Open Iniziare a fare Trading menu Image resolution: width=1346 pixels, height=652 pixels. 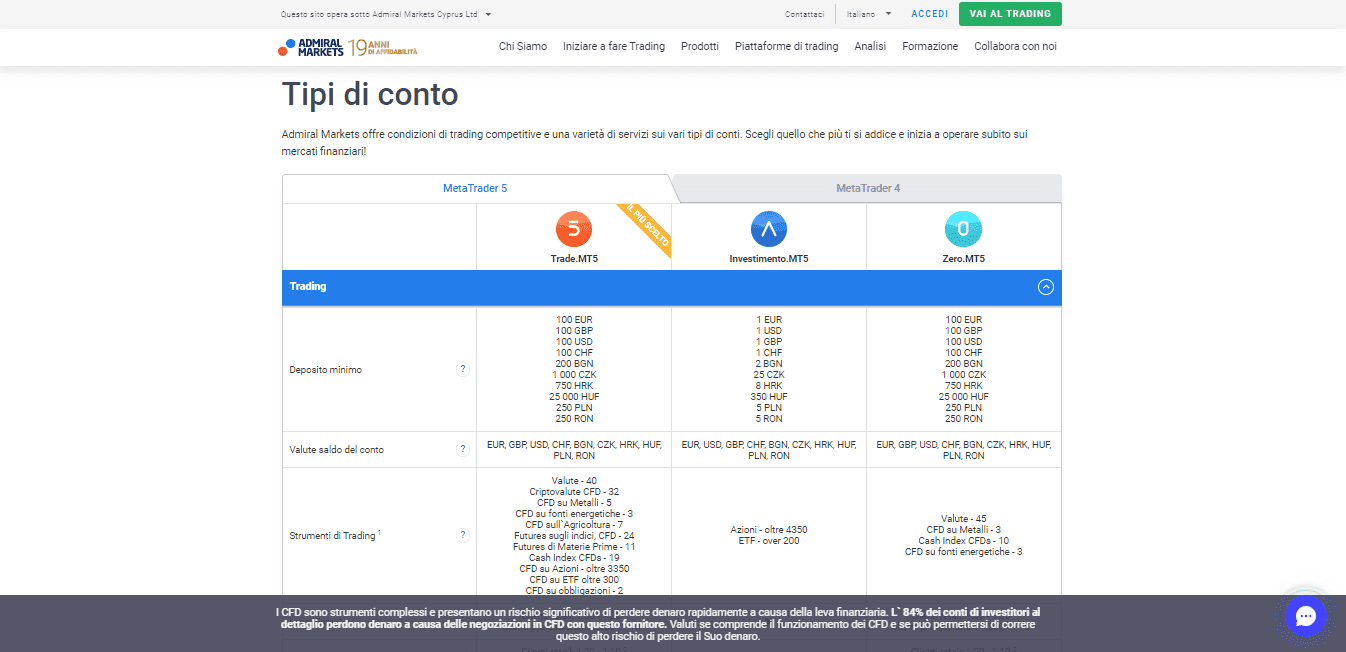click(x=614, y=46)
